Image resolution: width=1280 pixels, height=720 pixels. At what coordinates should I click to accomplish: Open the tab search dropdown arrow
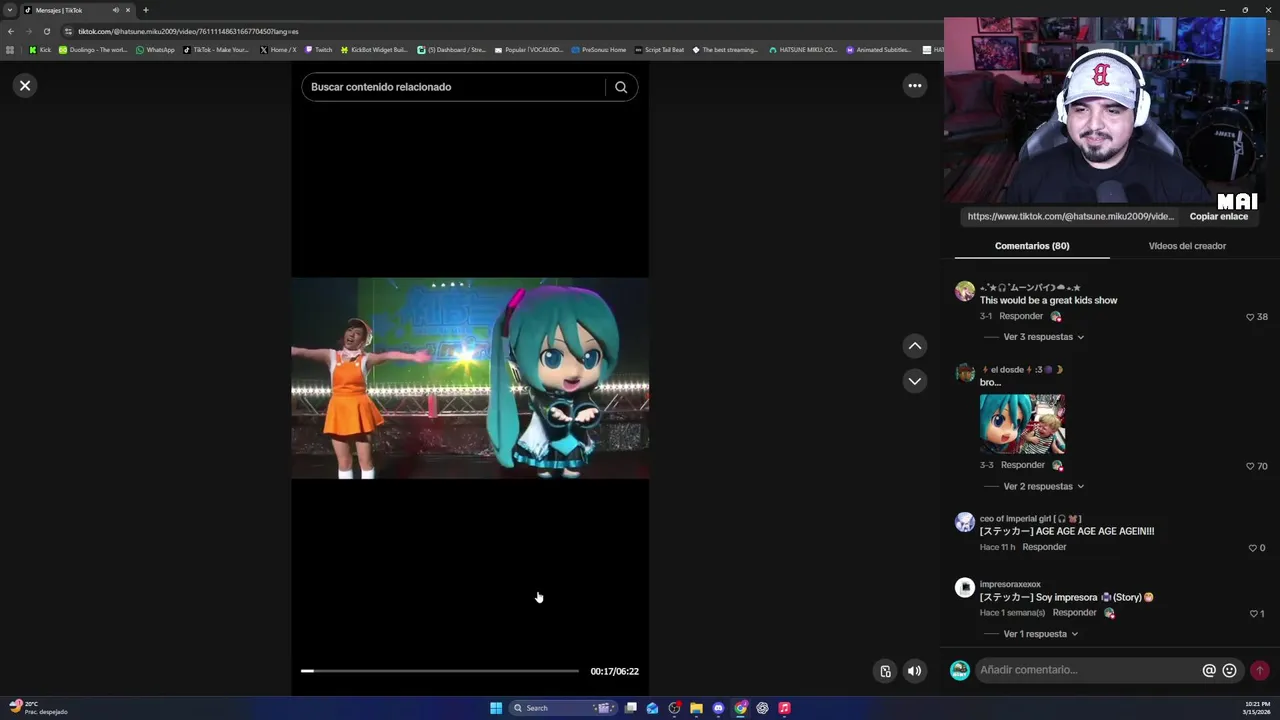point(10,10)
